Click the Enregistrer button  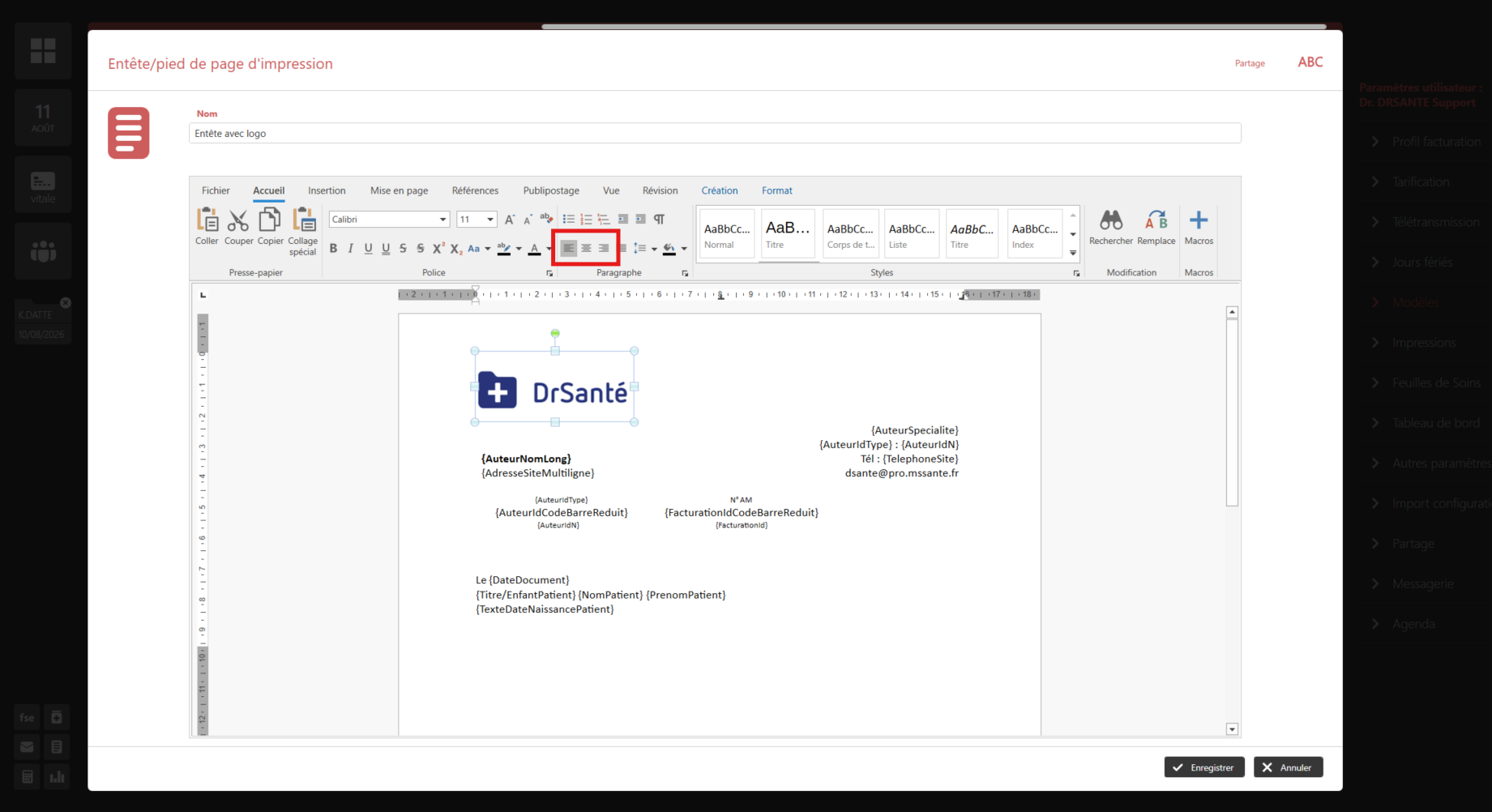[1204, 767]
